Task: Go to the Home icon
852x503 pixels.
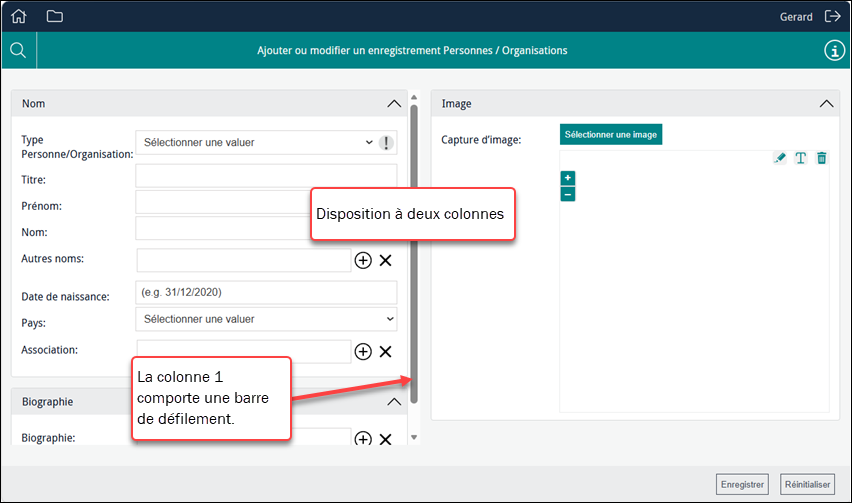Action: 18,16
